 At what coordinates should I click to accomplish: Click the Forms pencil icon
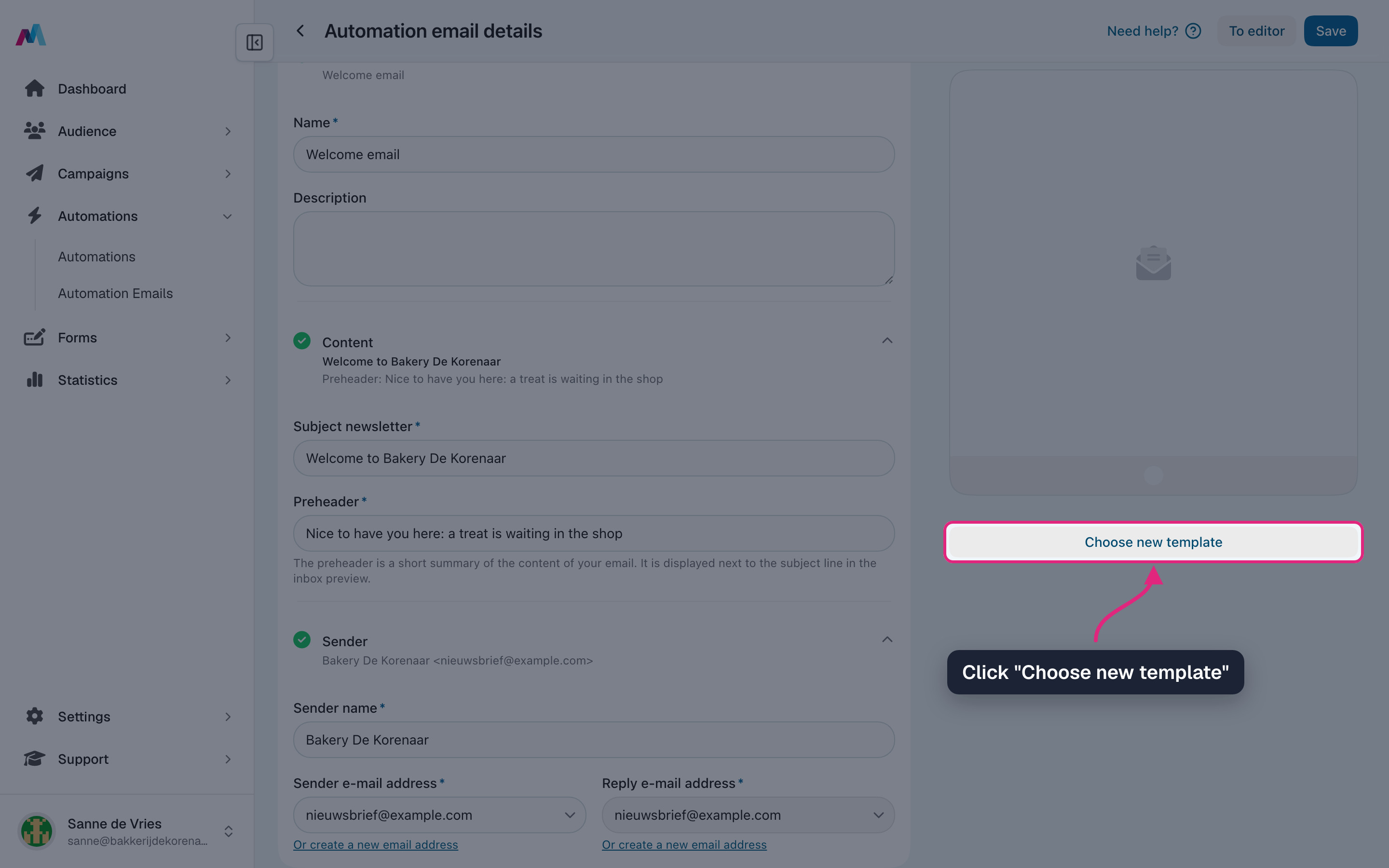click(x=34, y=338)
